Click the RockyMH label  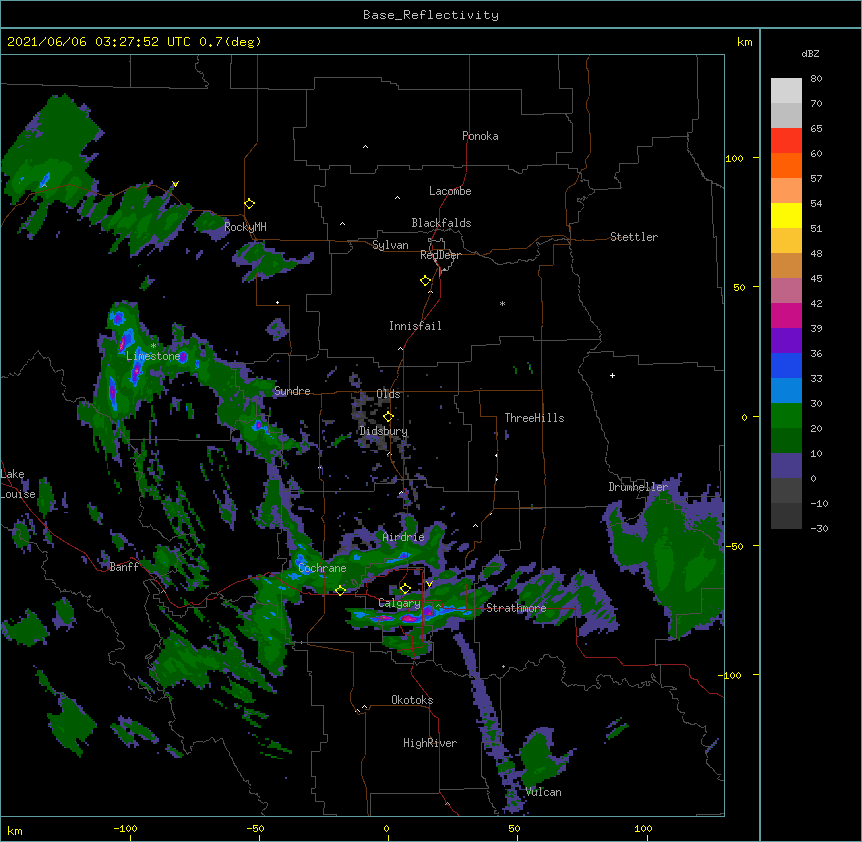click(245, 227)
